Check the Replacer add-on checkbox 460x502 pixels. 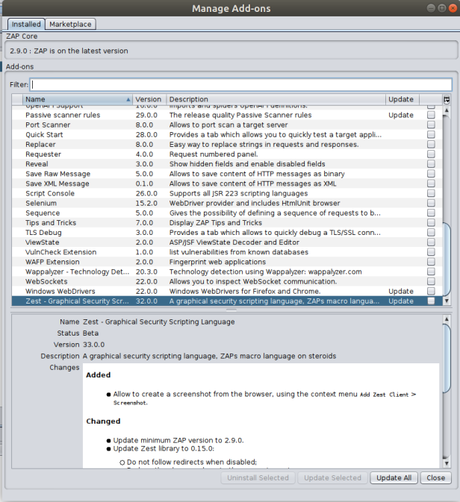tap(431, 144)
